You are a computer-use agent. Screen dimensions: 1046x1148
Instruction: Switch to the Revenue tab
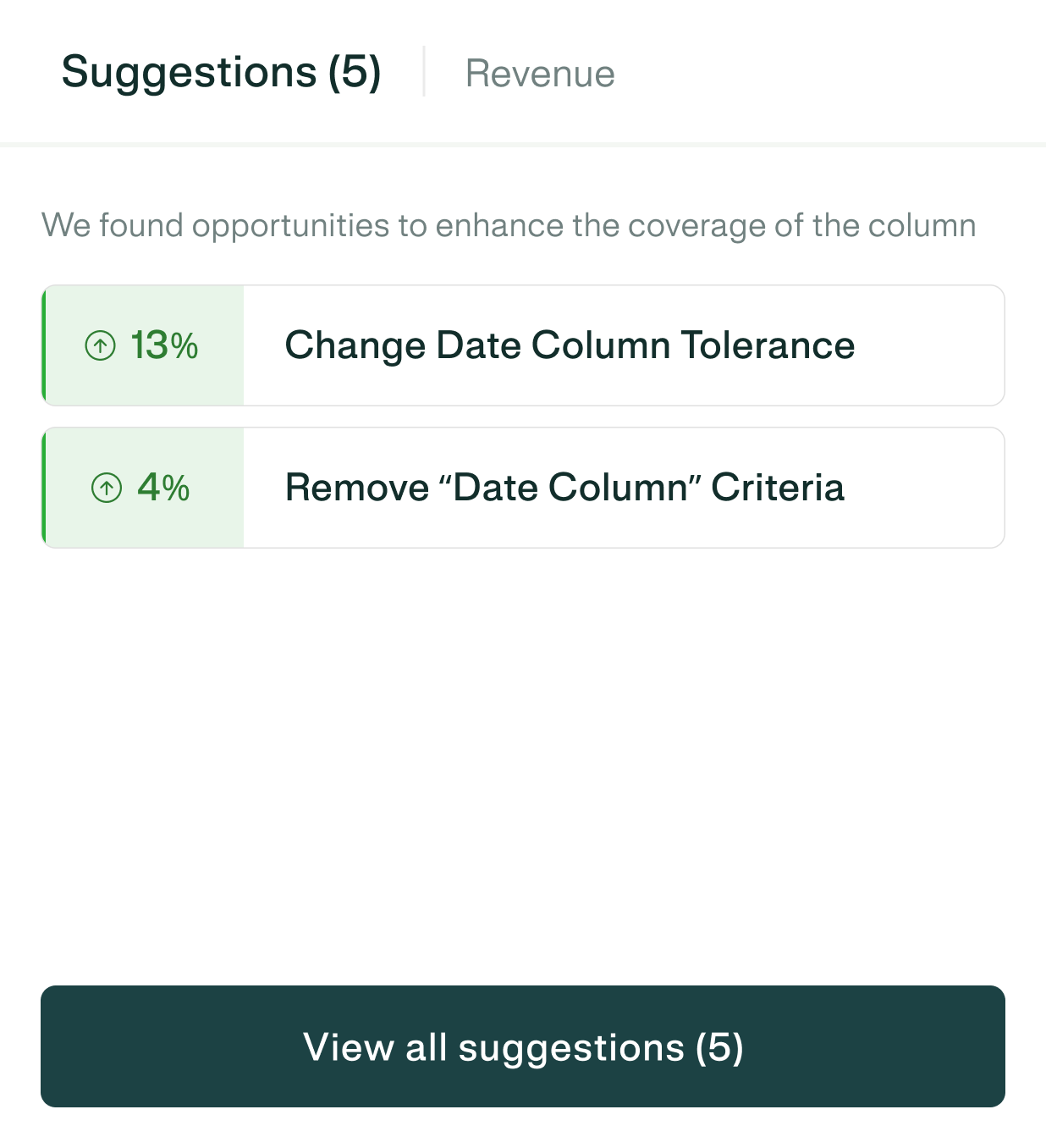point(540,74)
